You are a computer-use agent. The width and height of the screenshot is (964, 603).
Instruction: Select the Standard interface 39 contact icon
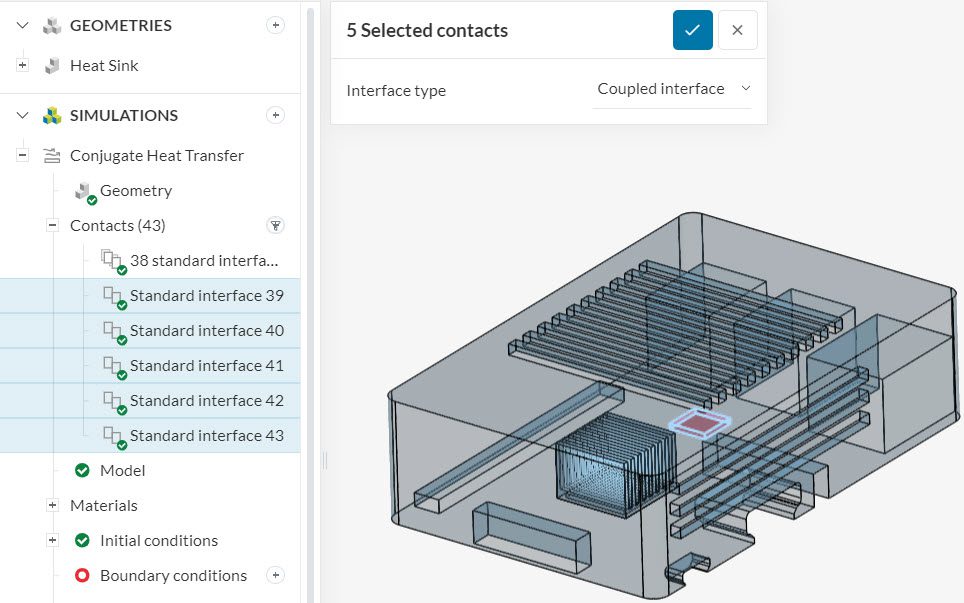click(112, 295)
